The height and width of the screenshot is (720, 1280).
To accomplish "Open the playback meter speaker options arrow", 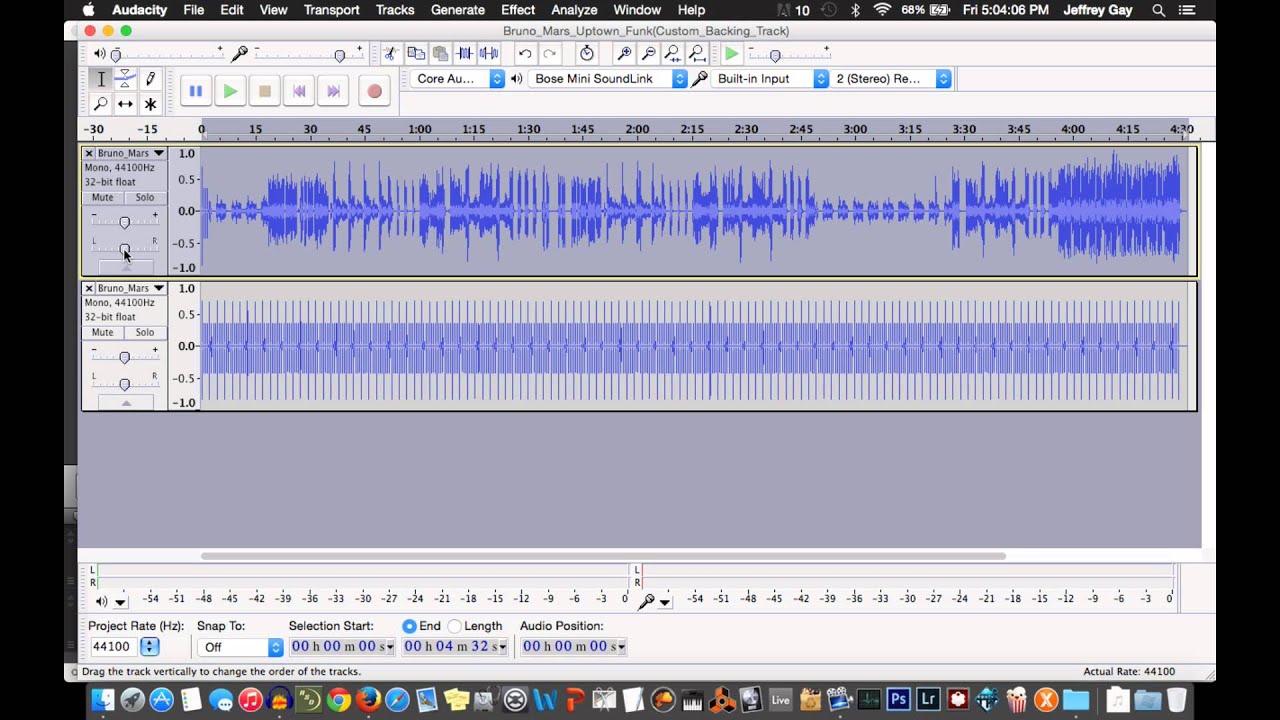I will (x=120, y=601).
